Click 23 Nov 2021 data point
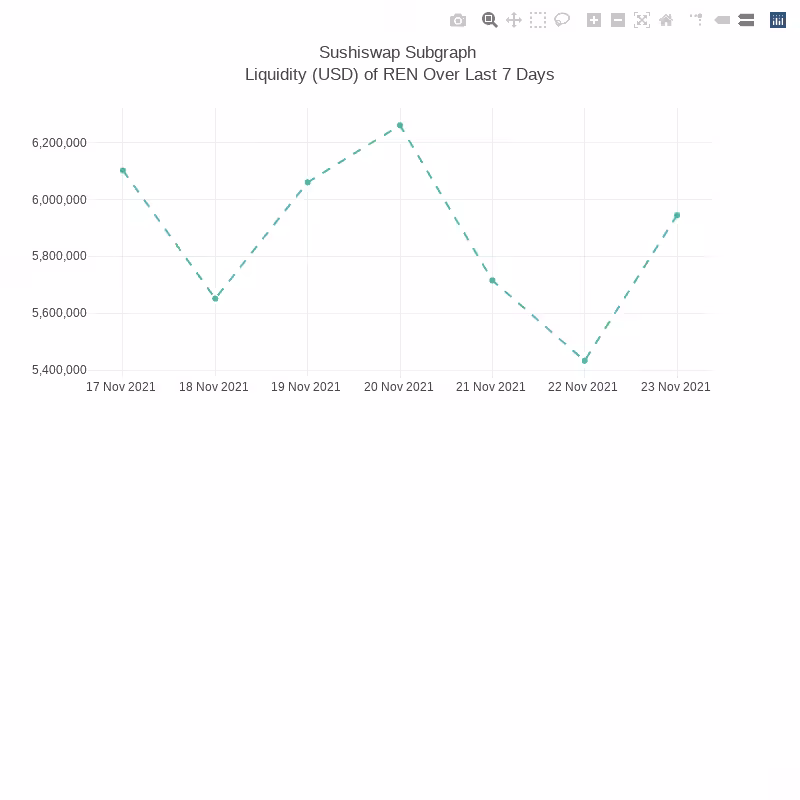The width and height of the screenshot is (800, 800). [677, 215]
